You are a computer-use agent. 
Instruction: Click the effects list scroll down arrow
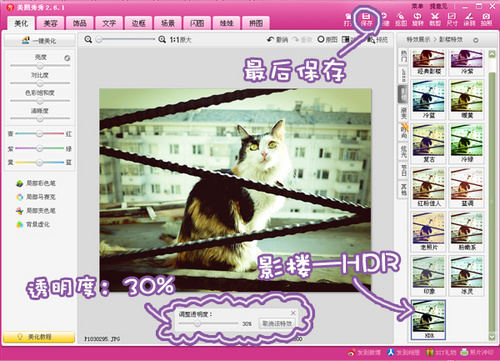pyautogui.click(x=492, y=337)
